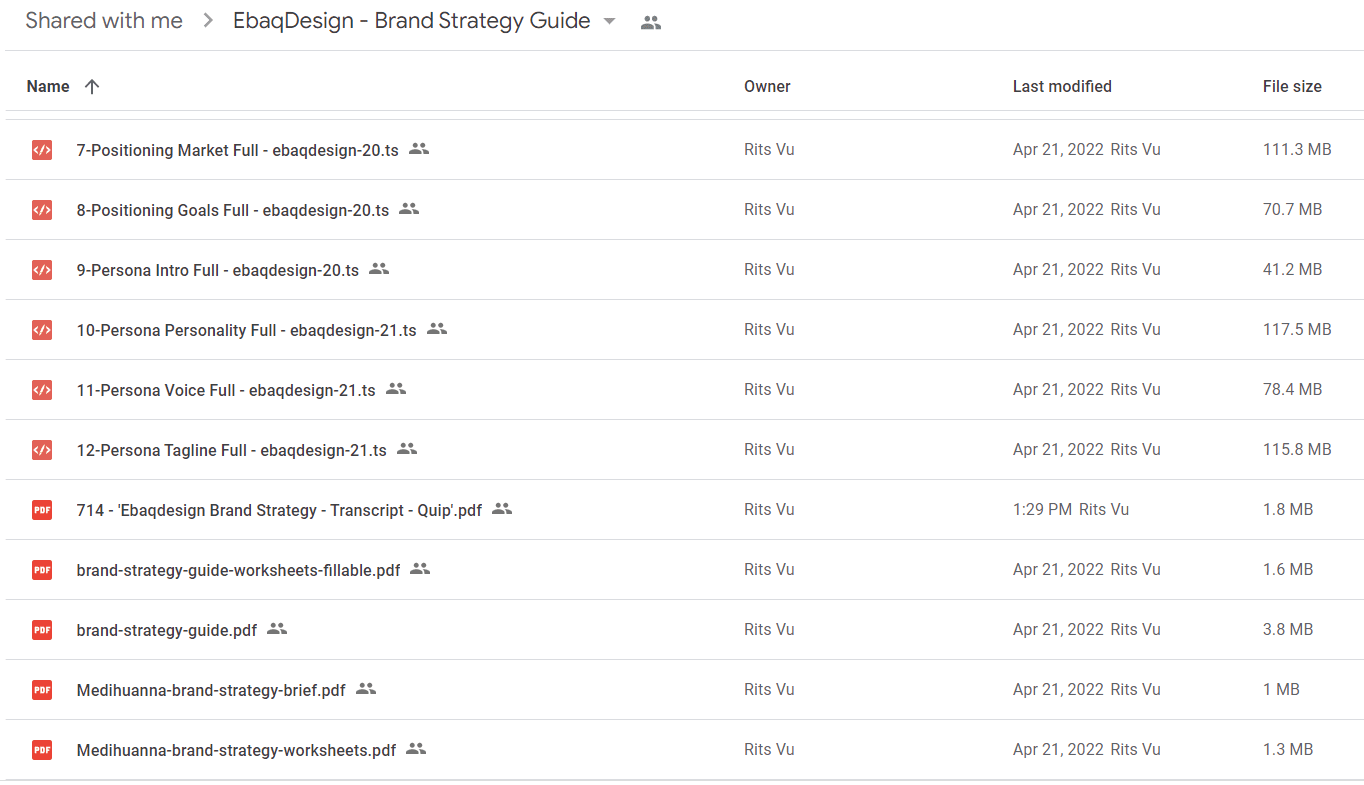Click the shared icon beside 10-Persona Personality Full
This screenshot has height=785, width=1364.
pyautogui.click(x=437, y=329)
